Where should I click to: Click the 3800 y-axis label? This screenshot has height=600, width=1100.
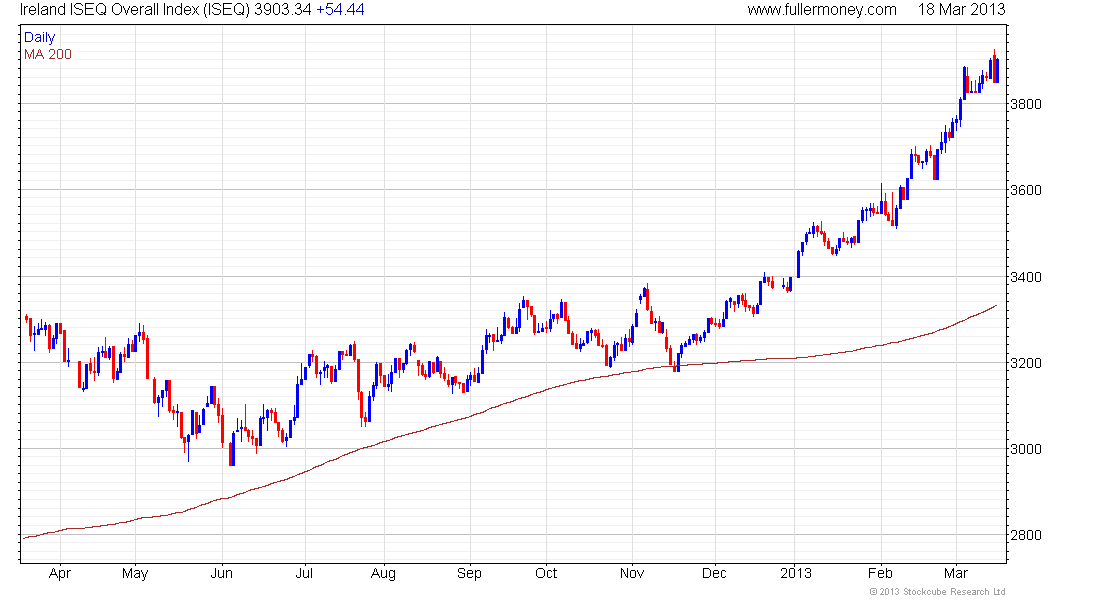pyautogui.click(x=1026, y=104)
